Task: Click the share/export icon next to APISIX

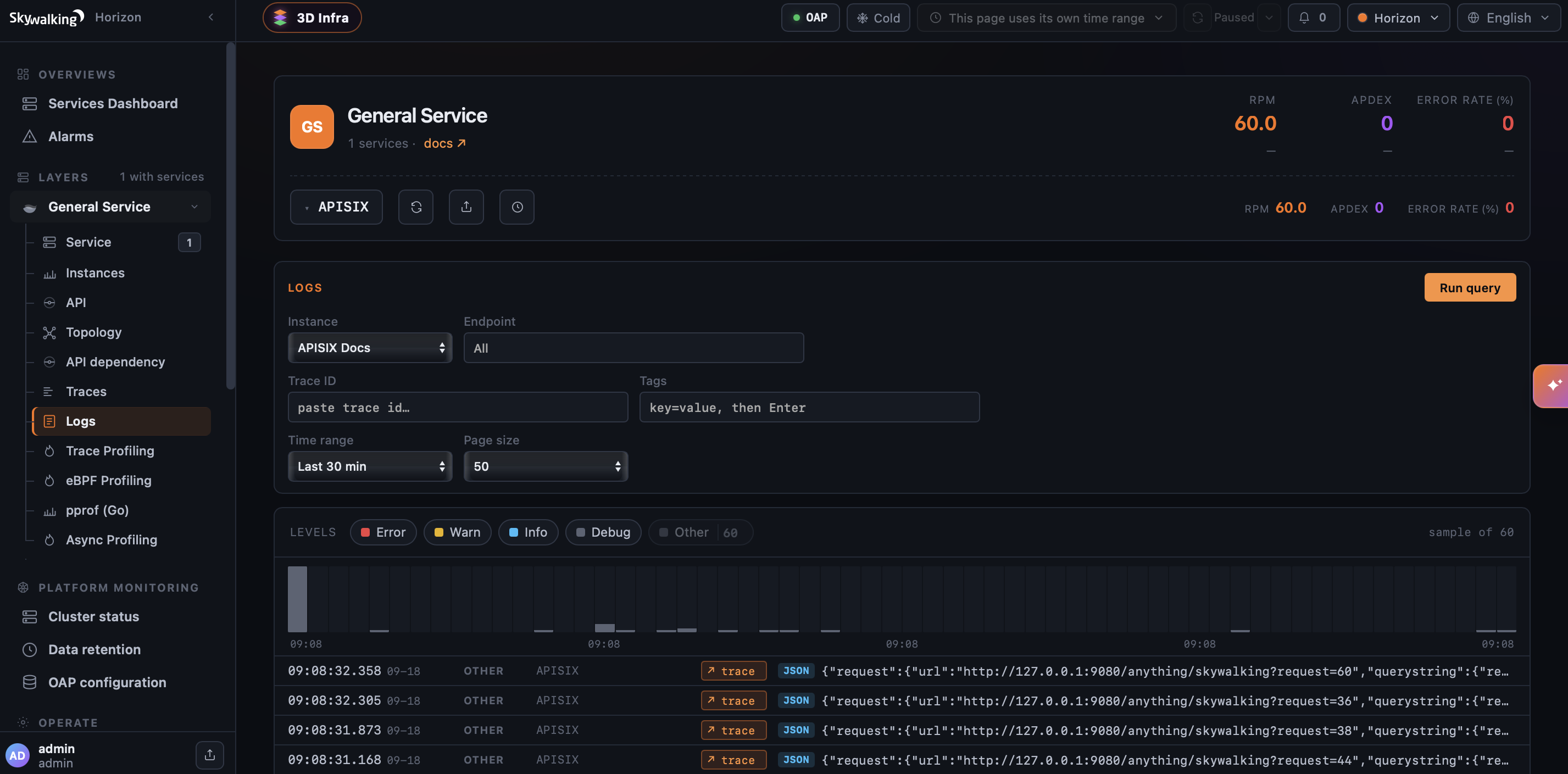Action: 466,207
